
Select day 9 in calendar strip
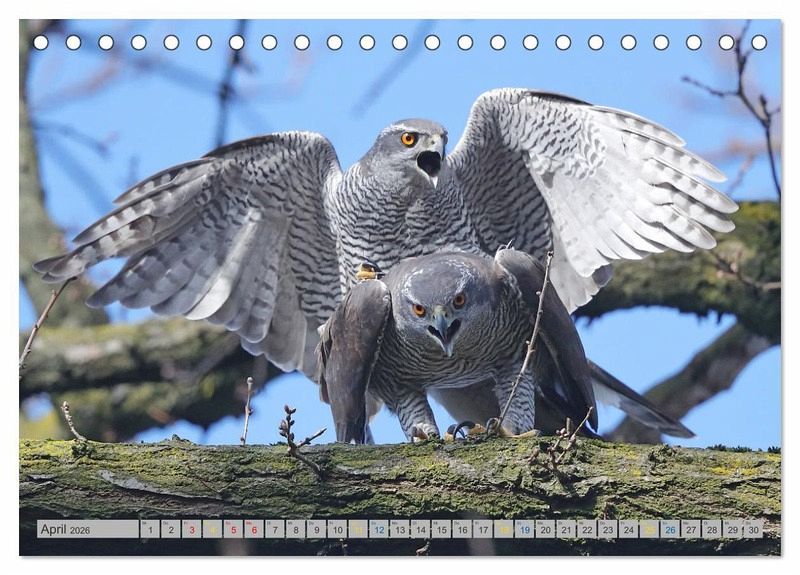(x=317, y=529)
